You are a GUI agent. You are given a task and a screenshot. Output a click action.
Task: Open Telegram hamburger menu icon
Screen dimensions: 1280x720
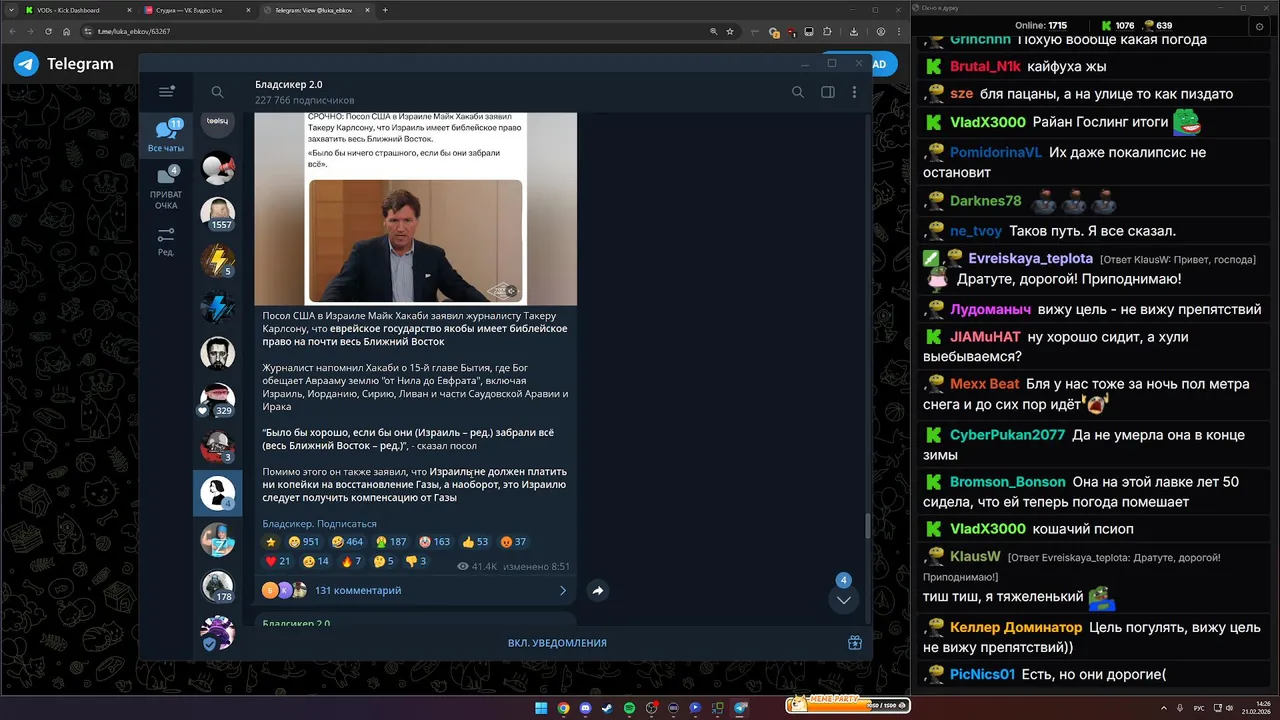[166, 91]
